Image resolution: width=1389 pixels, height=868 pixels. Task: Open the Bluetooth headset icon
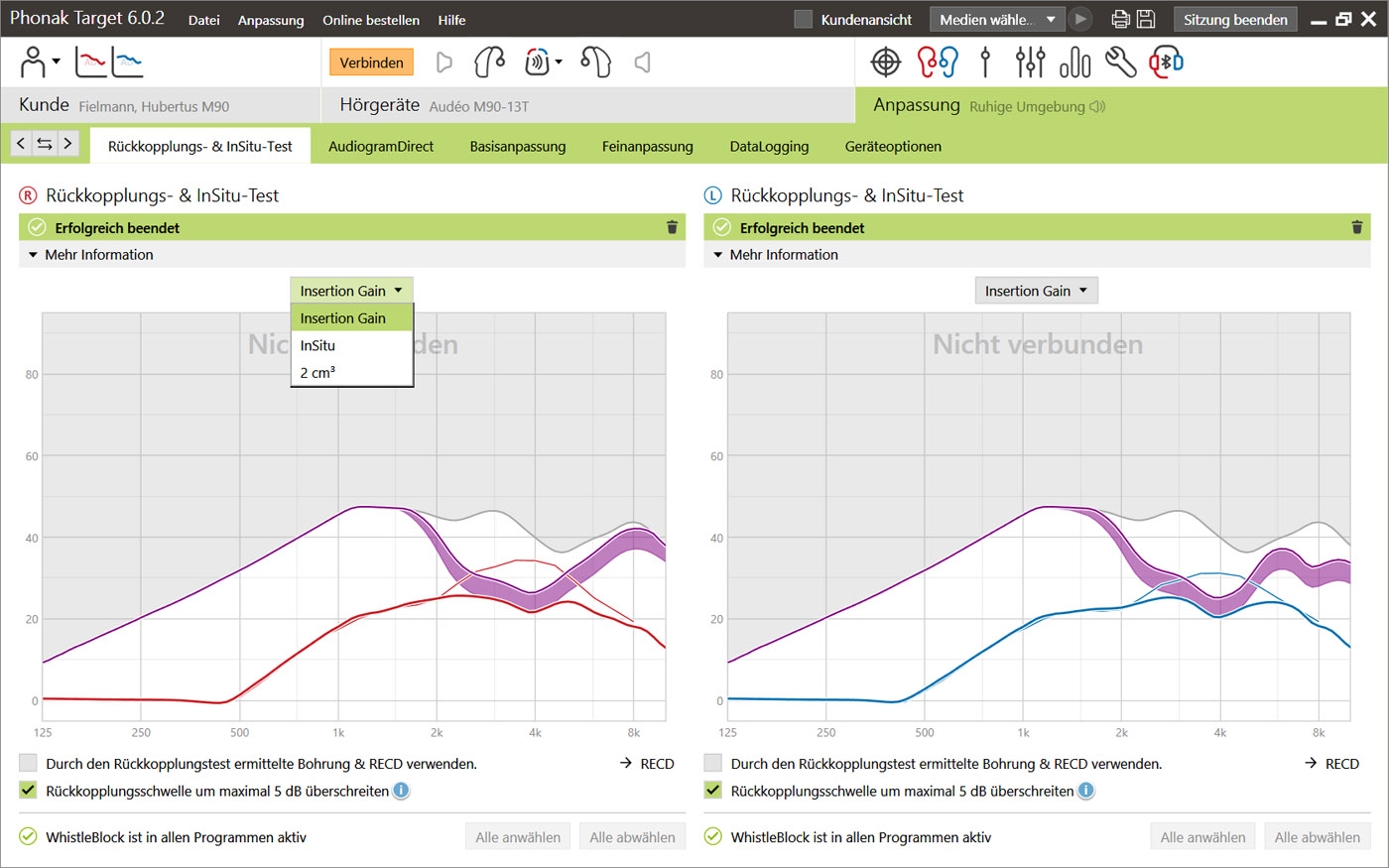[1166, 62]
